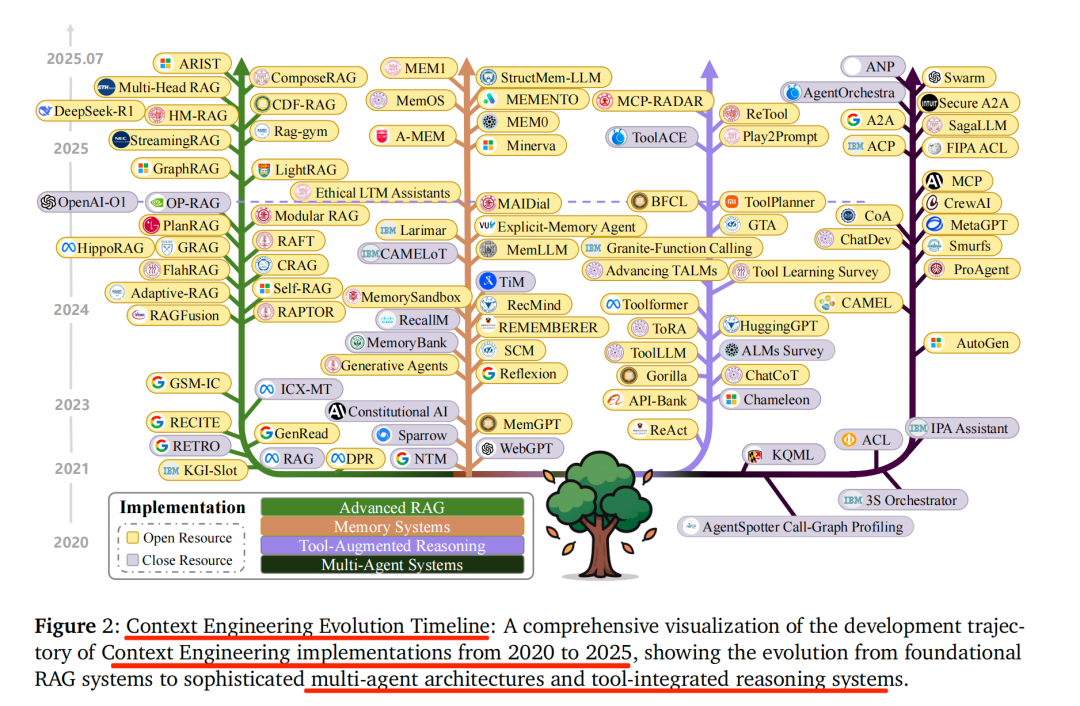This screenshot has height=706, width=1080.
Task: Click the "MemoryBank" label
Action: pos(400,342)
